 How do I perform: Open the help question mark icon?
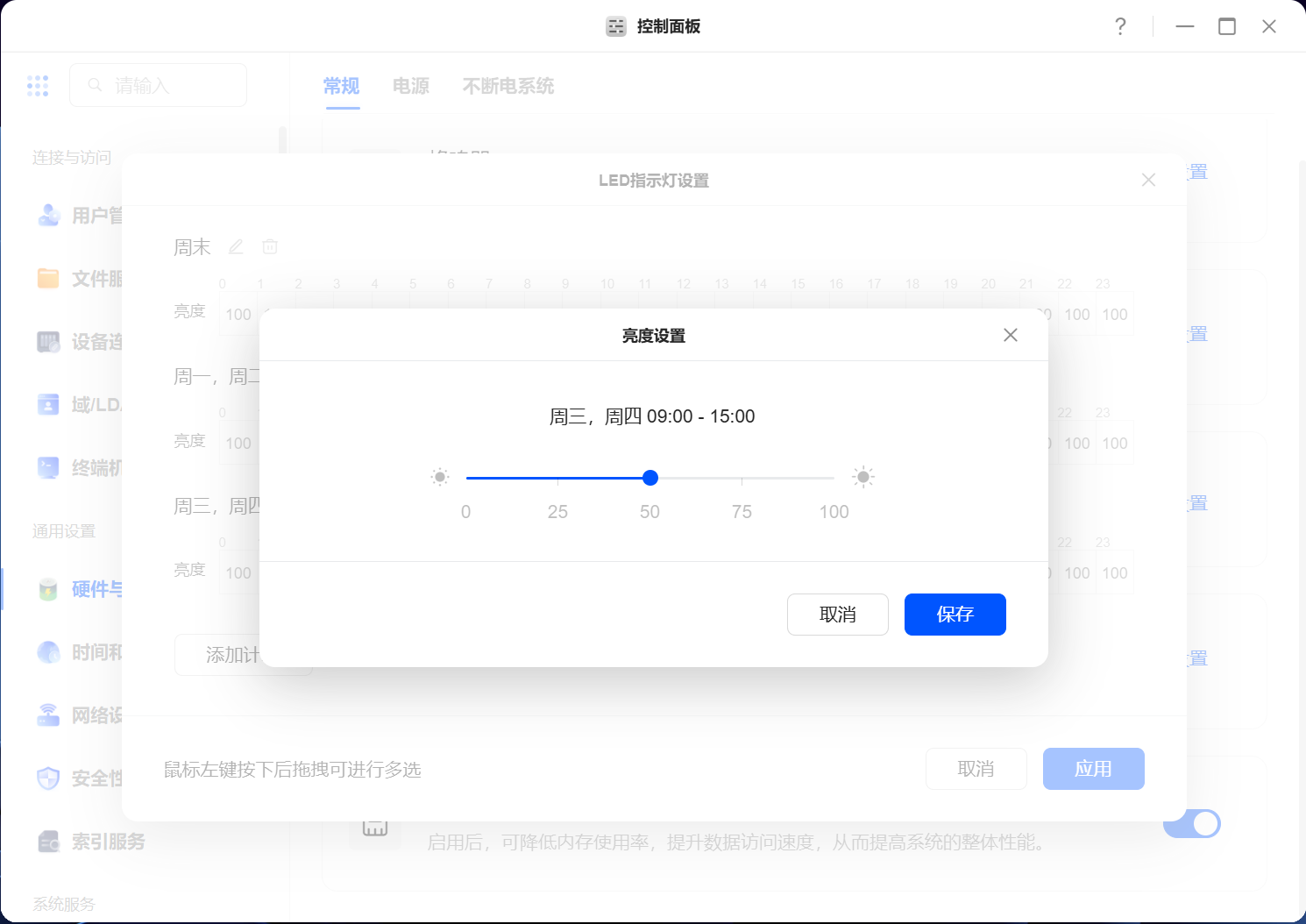[x=1120, y=26]
